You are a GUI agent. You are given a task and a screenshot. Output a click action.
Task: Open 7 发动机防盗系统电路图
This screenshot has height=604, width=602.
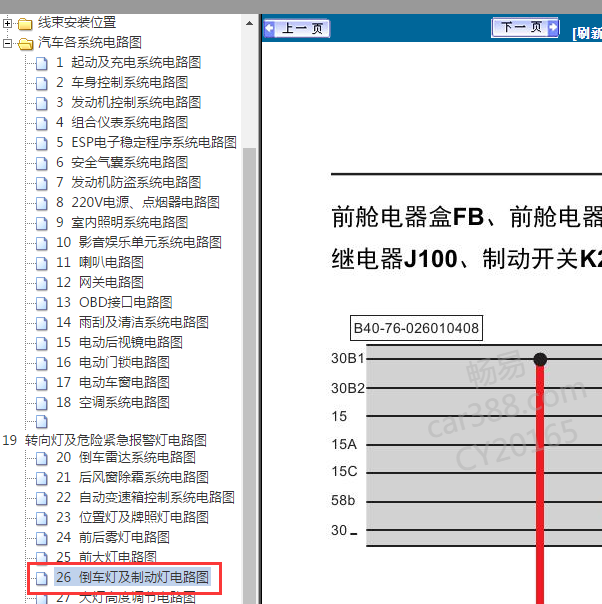click(x=129, y=183)
